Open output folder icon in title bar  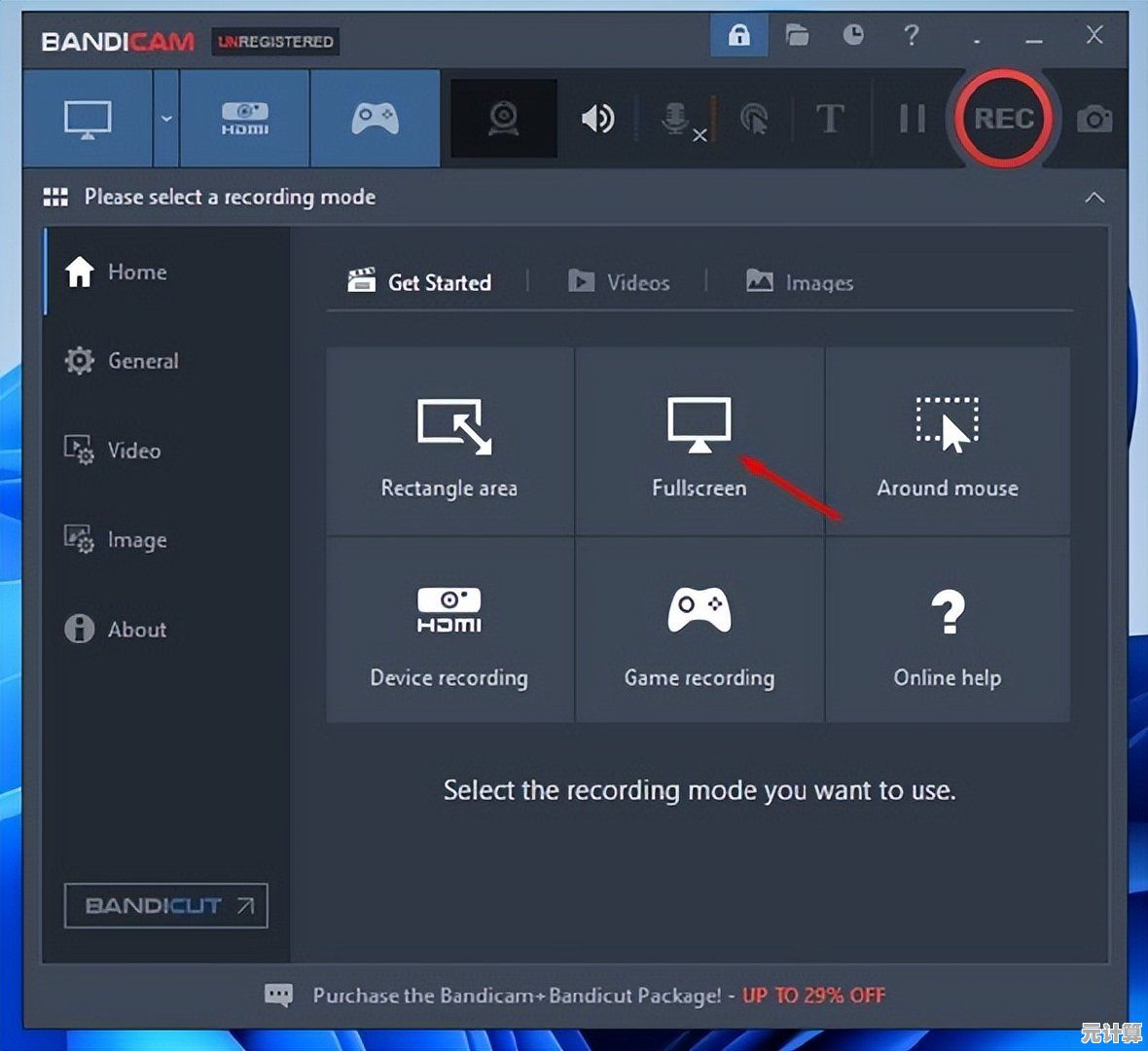click(797, 34)
